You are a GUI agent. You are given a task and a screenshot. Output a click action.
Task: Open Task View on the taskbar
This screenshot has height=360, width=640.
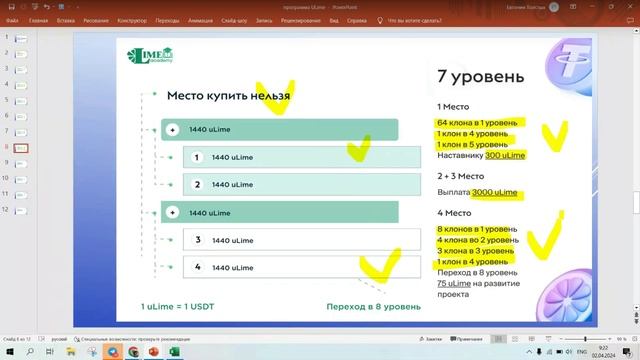(50, 351)
